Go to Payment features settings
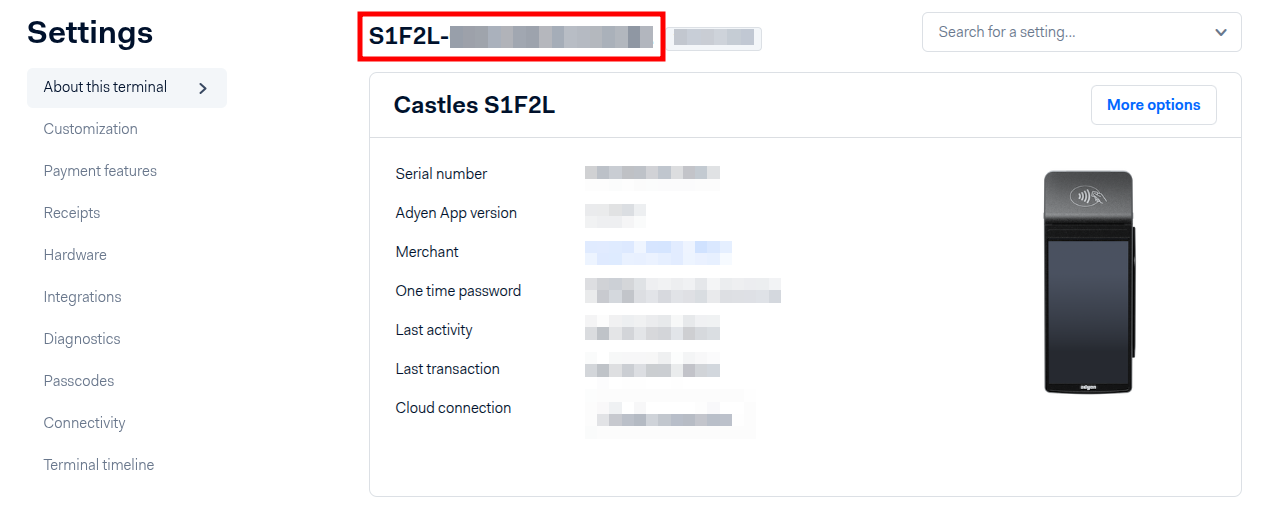Viewport: 1279px width, 527px height. coord(100,171)
